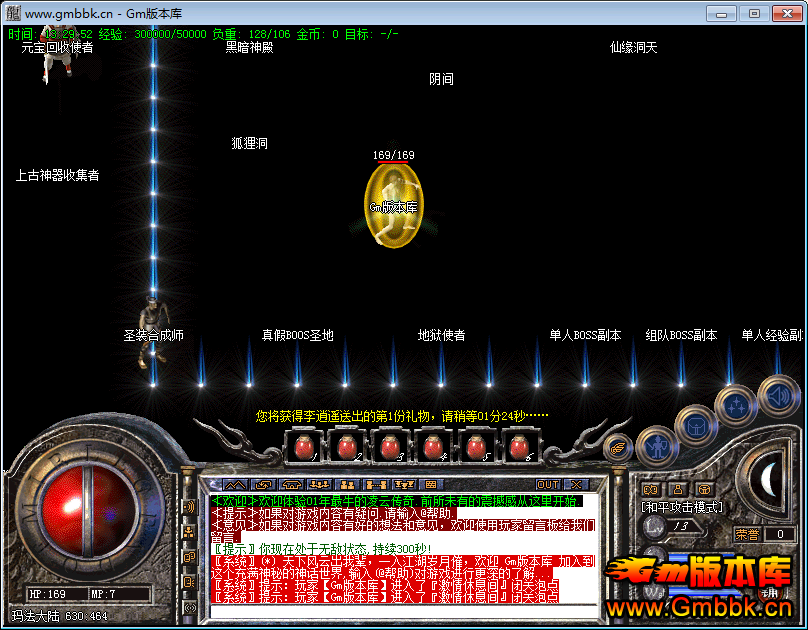Click the ranking trophy icon in chat toolbar
Viewport: 808px width, 630px height.
404,484
